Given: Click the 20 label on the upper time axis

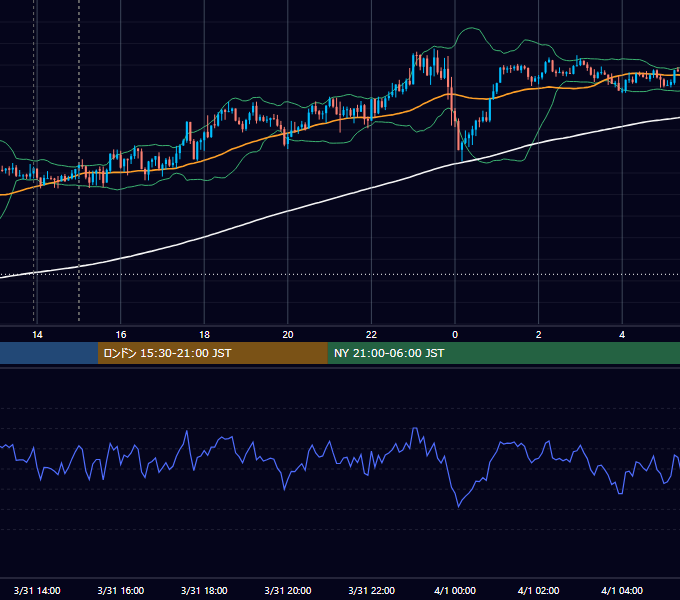Looking at the screenshot, I should [288, 335].
